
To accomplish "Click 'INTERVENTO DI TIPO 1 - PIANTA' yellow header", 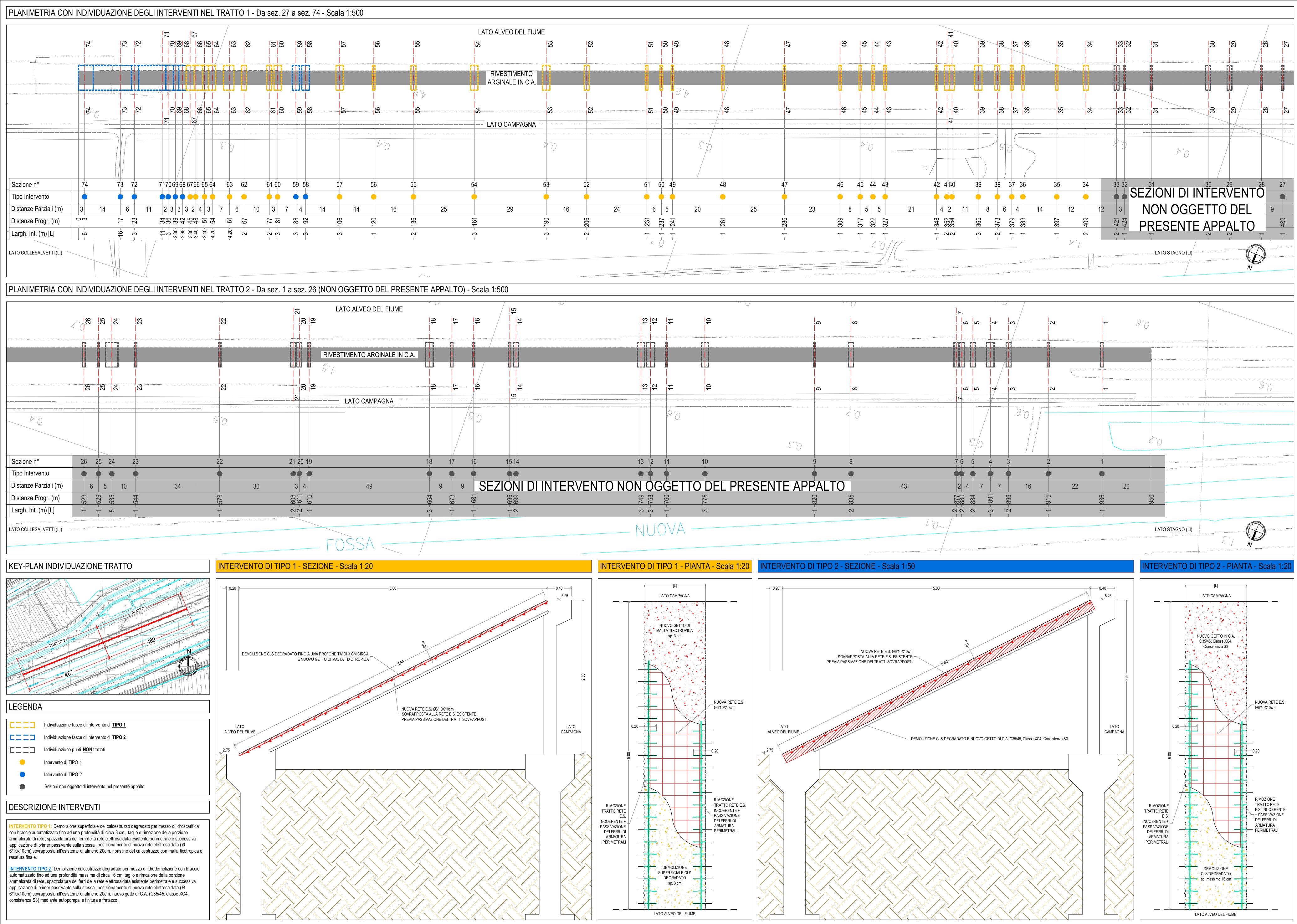I will tap(675, 566).
